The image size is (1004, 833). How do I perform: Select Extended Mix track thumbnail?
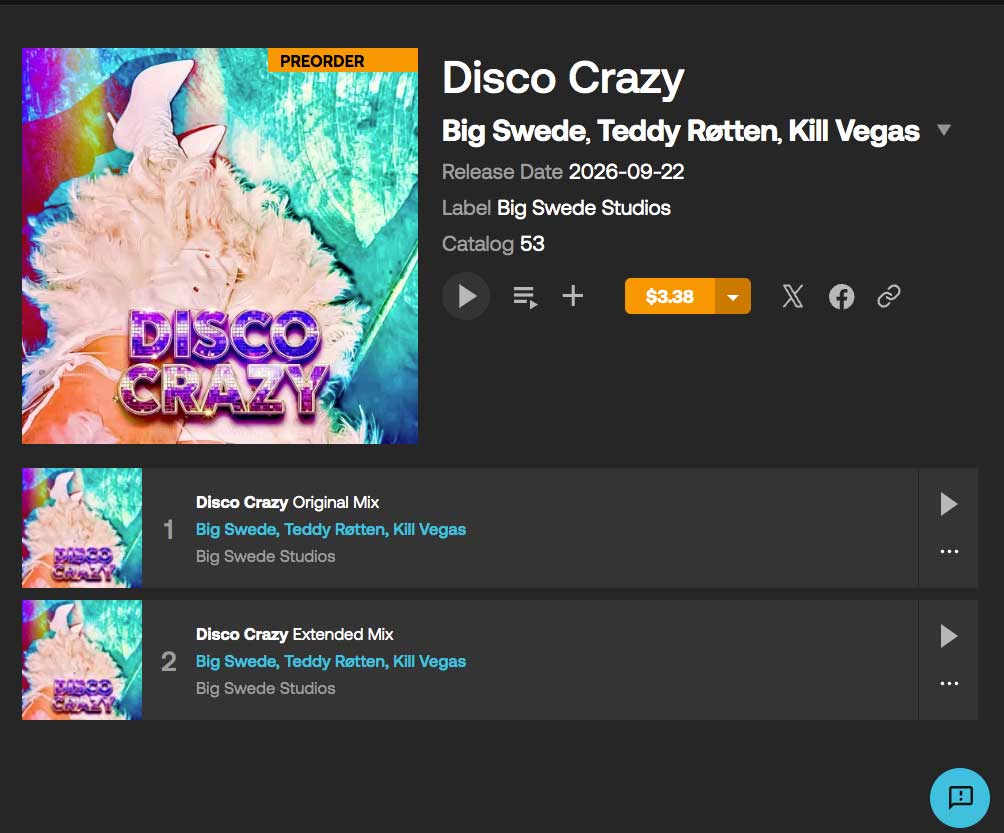tap(82, 659)
